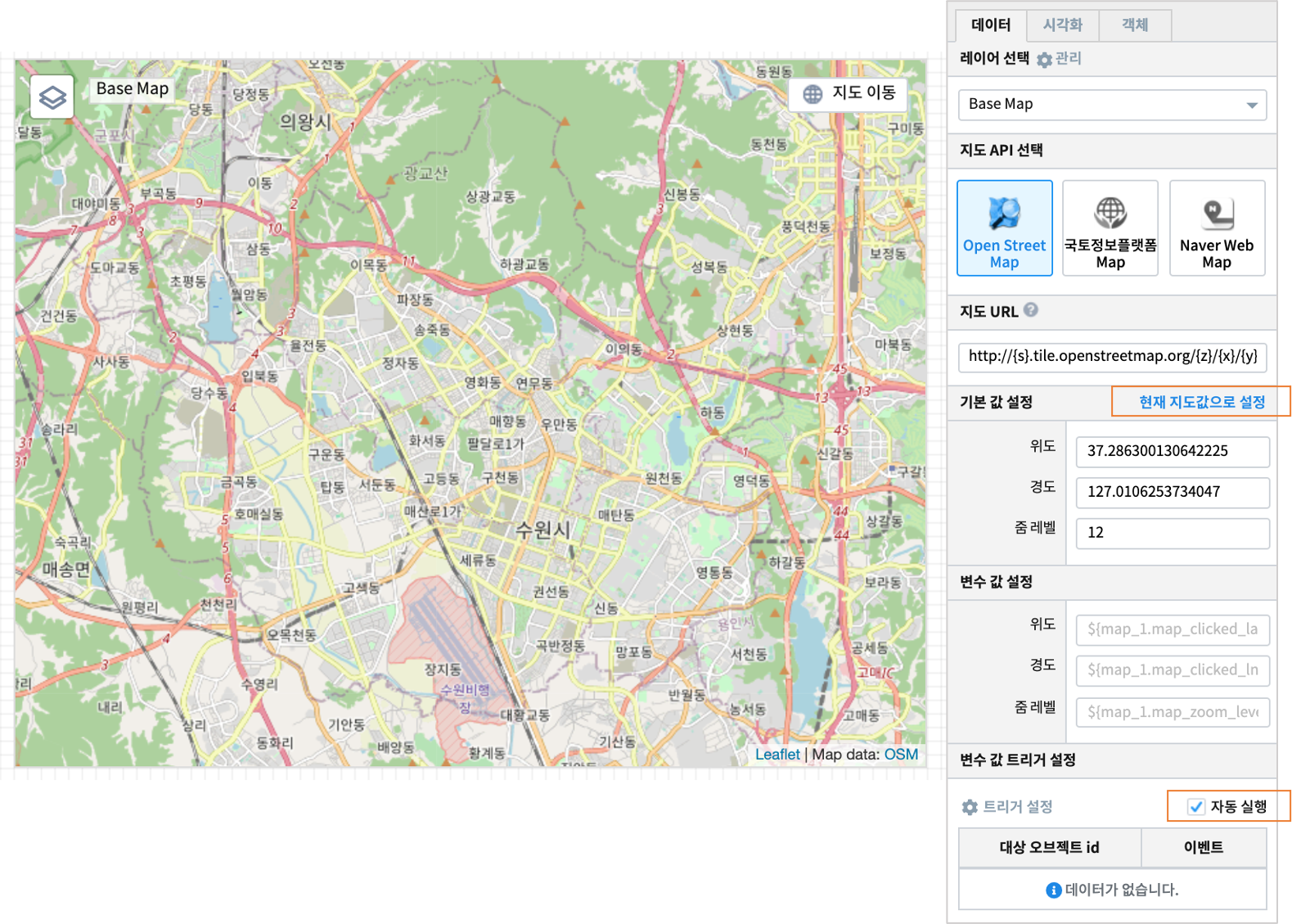Click the 이벤트 column header
Viewport: 1292px width, 924px height.
click(1204, 848)
